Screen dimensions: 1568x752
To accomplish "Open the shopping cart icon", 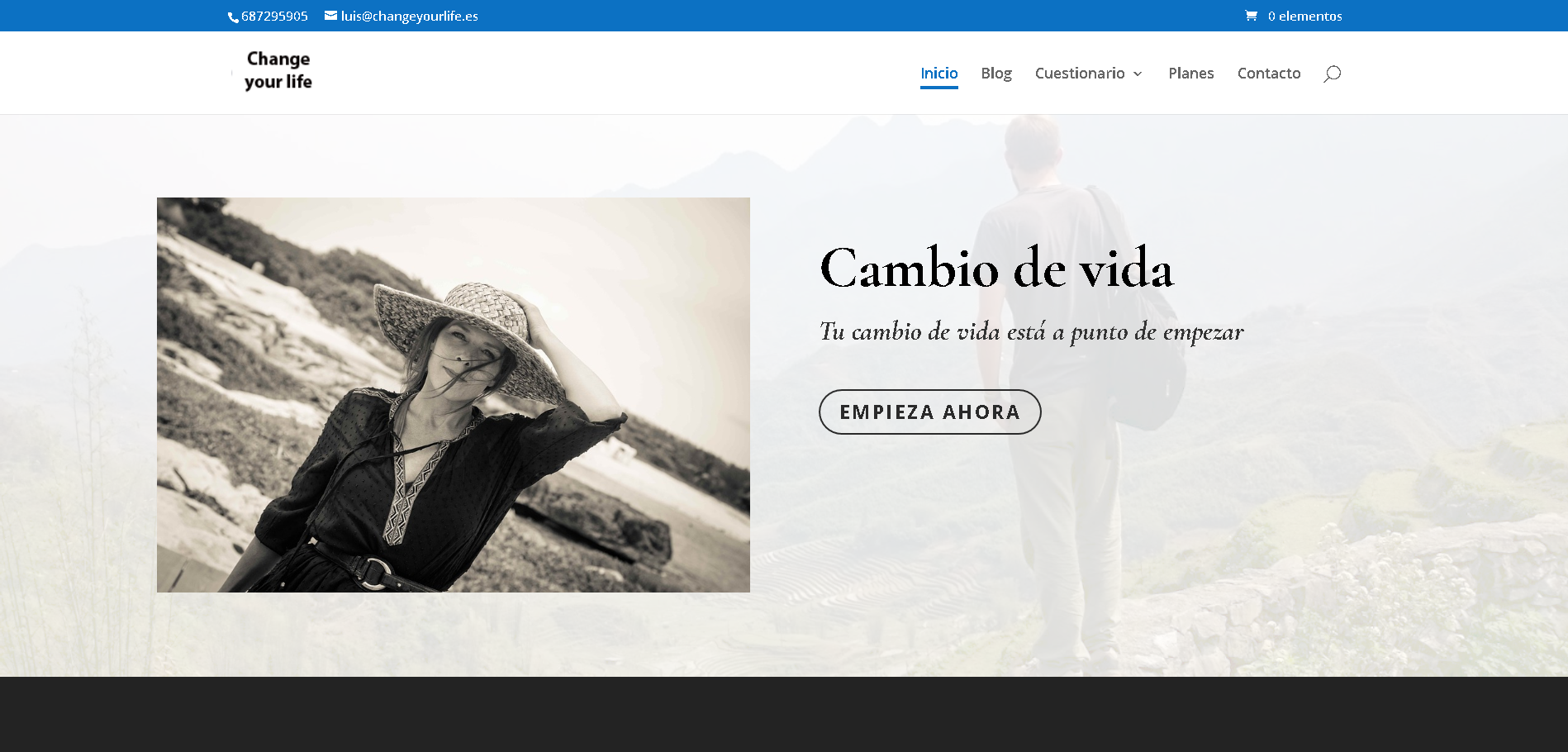I will tap(1251, 16).
